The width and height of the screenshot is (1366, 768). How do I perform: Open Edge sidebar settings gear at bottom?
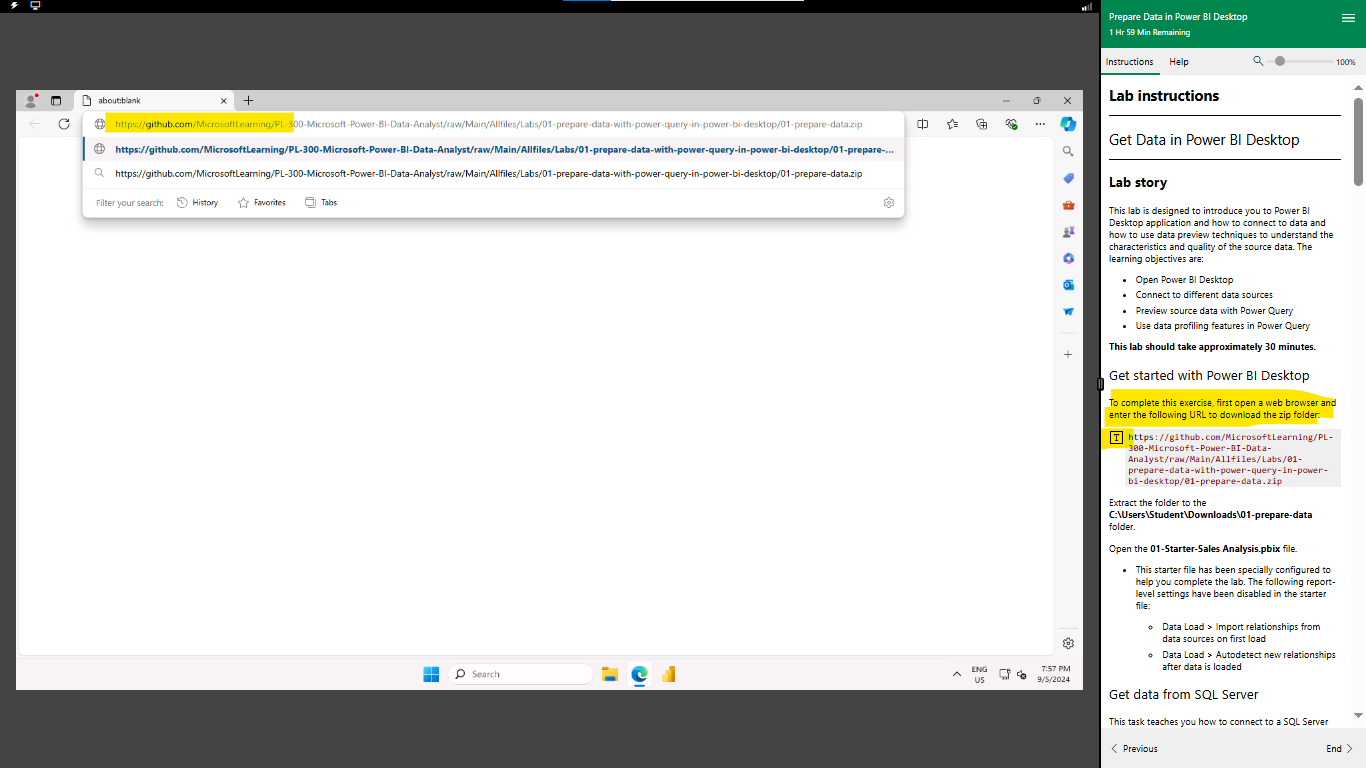(x=1068, y=643)
